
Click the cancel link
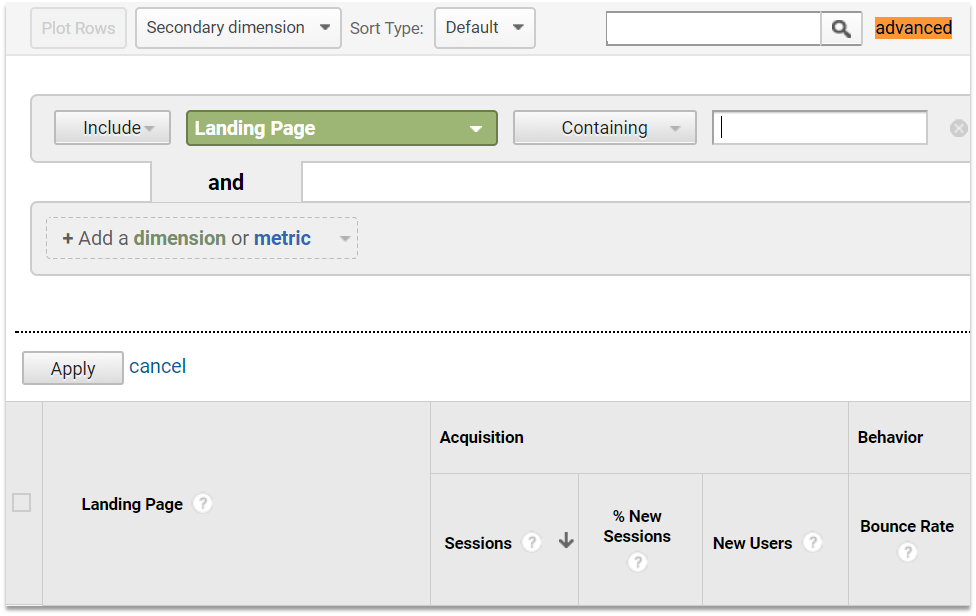click(157, 366)
